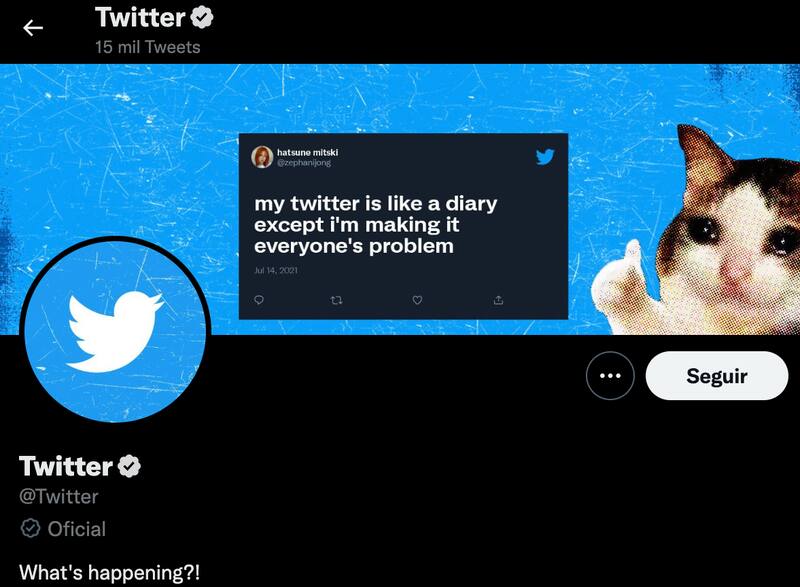Click the Oficial label text
Viewport: 800px width, 587px height.
(x=77, y=529)
